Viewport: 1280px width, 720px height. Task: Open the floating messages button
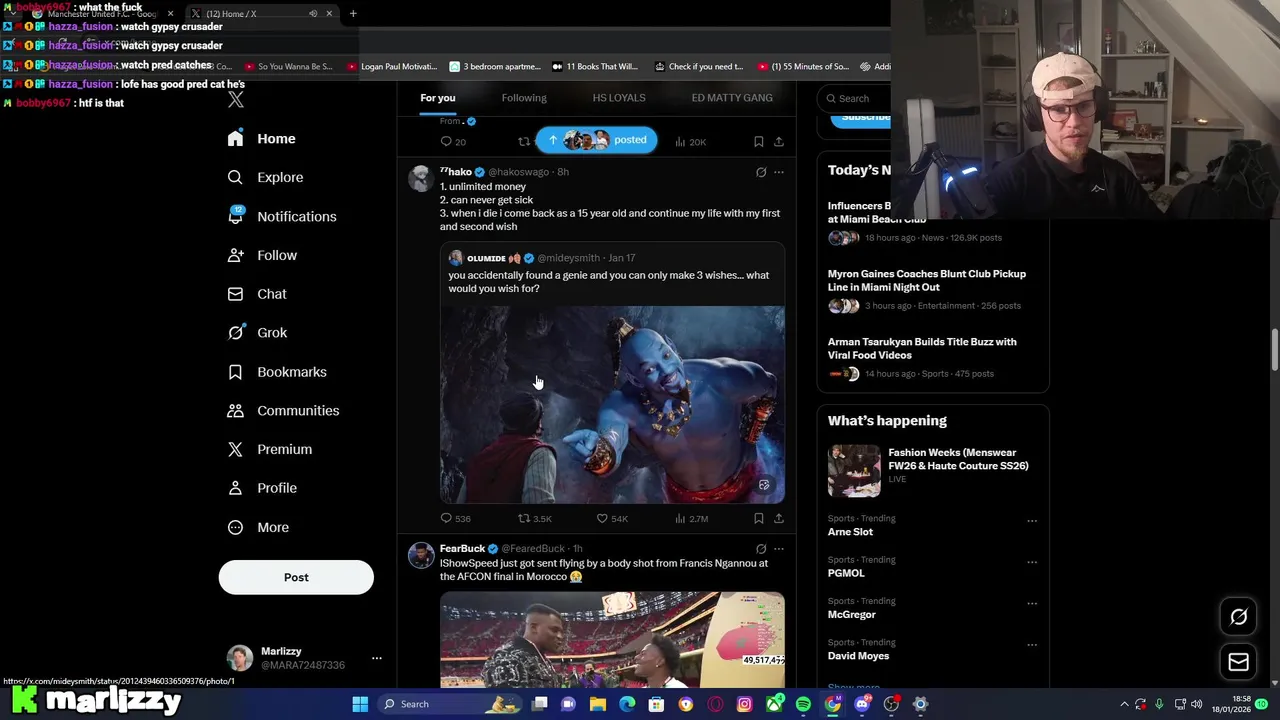[x=1238, y=662]
